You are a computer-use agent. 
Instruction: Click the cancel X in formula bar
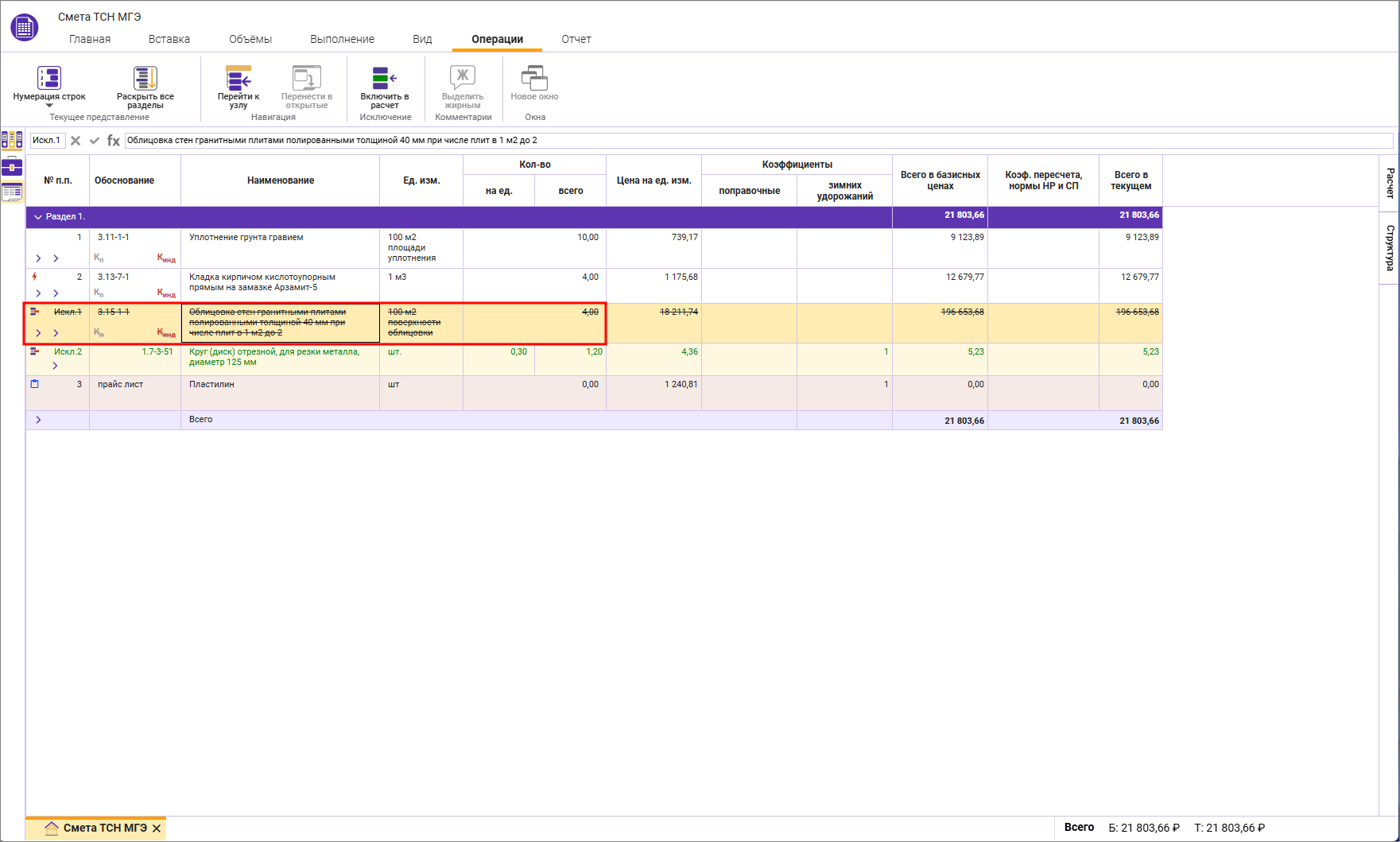click(x=76, y=141)
